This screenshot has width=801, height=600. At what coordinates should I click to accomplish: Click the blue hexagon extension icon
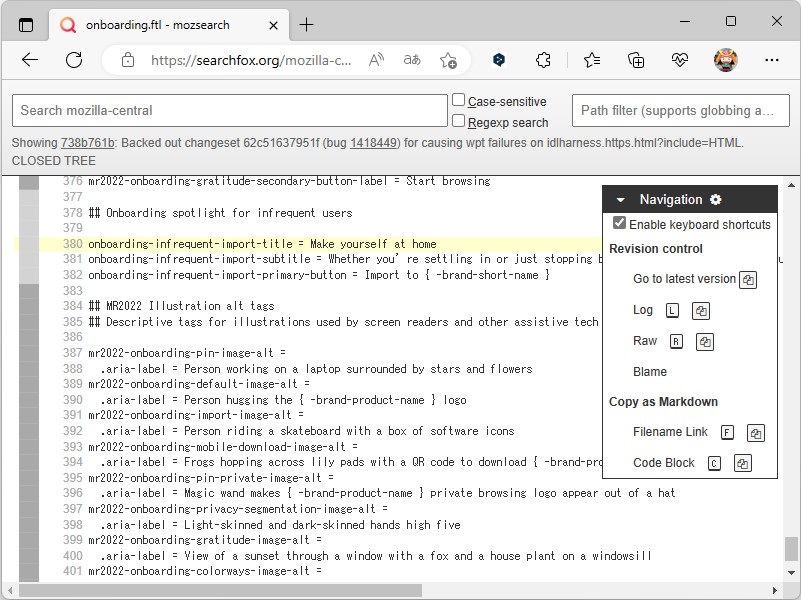(x=499, y=60)
